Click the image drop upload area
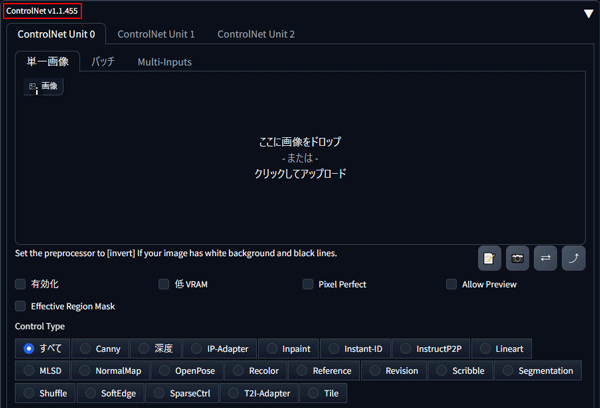This screenshot has width=600, height=408. [x=300, y=157]
